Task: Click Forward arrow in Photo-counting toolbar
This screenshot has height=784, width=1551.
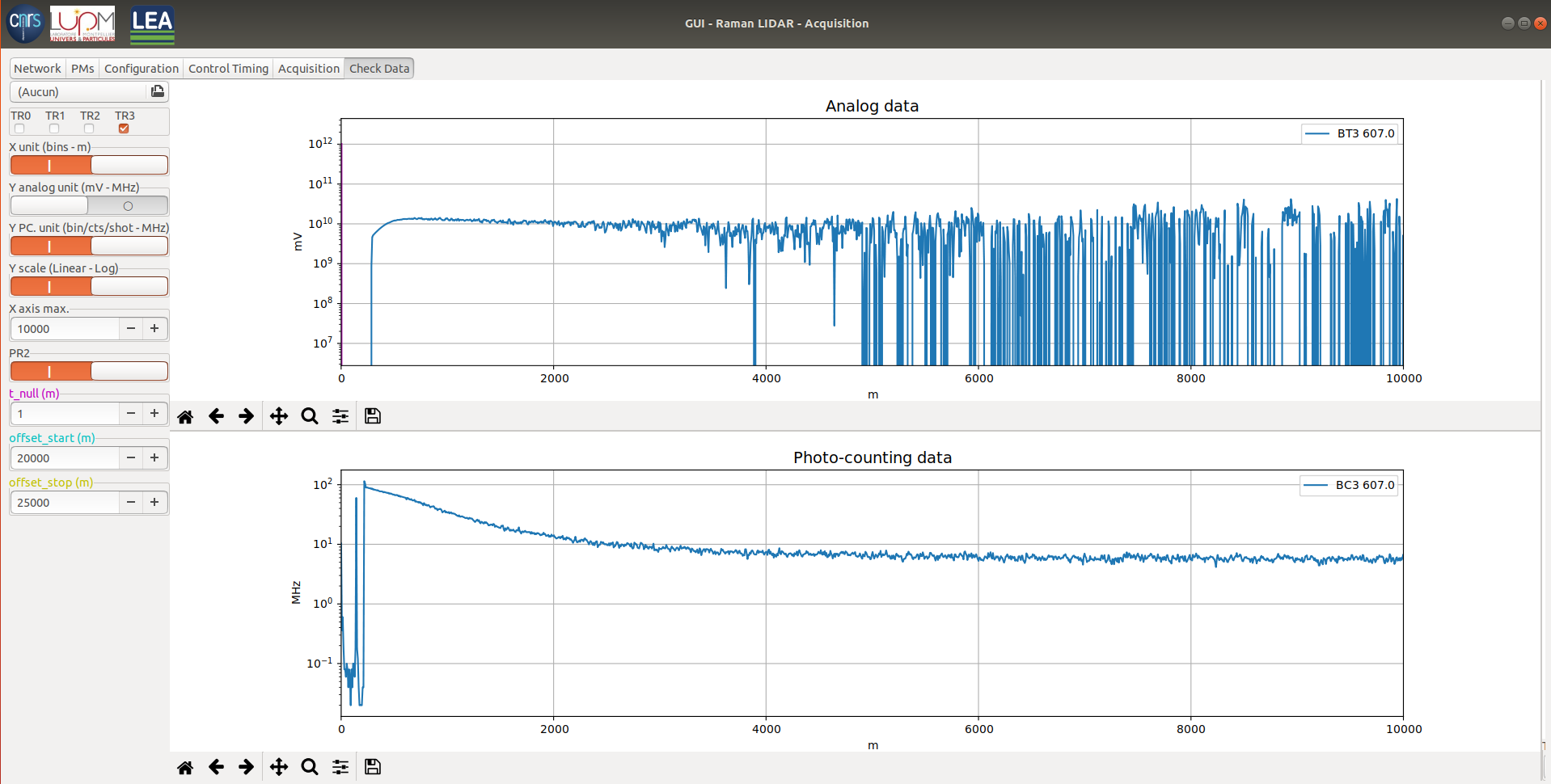Action: coord(247,767)
